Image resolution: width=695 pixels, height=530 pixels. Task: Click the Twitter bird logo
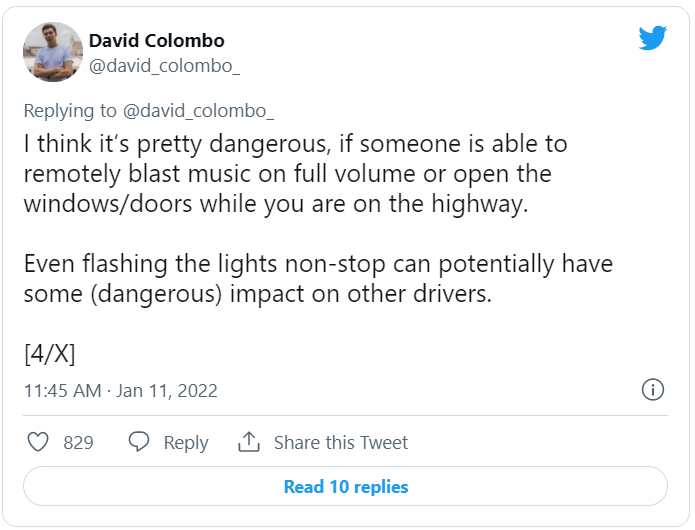652,38
